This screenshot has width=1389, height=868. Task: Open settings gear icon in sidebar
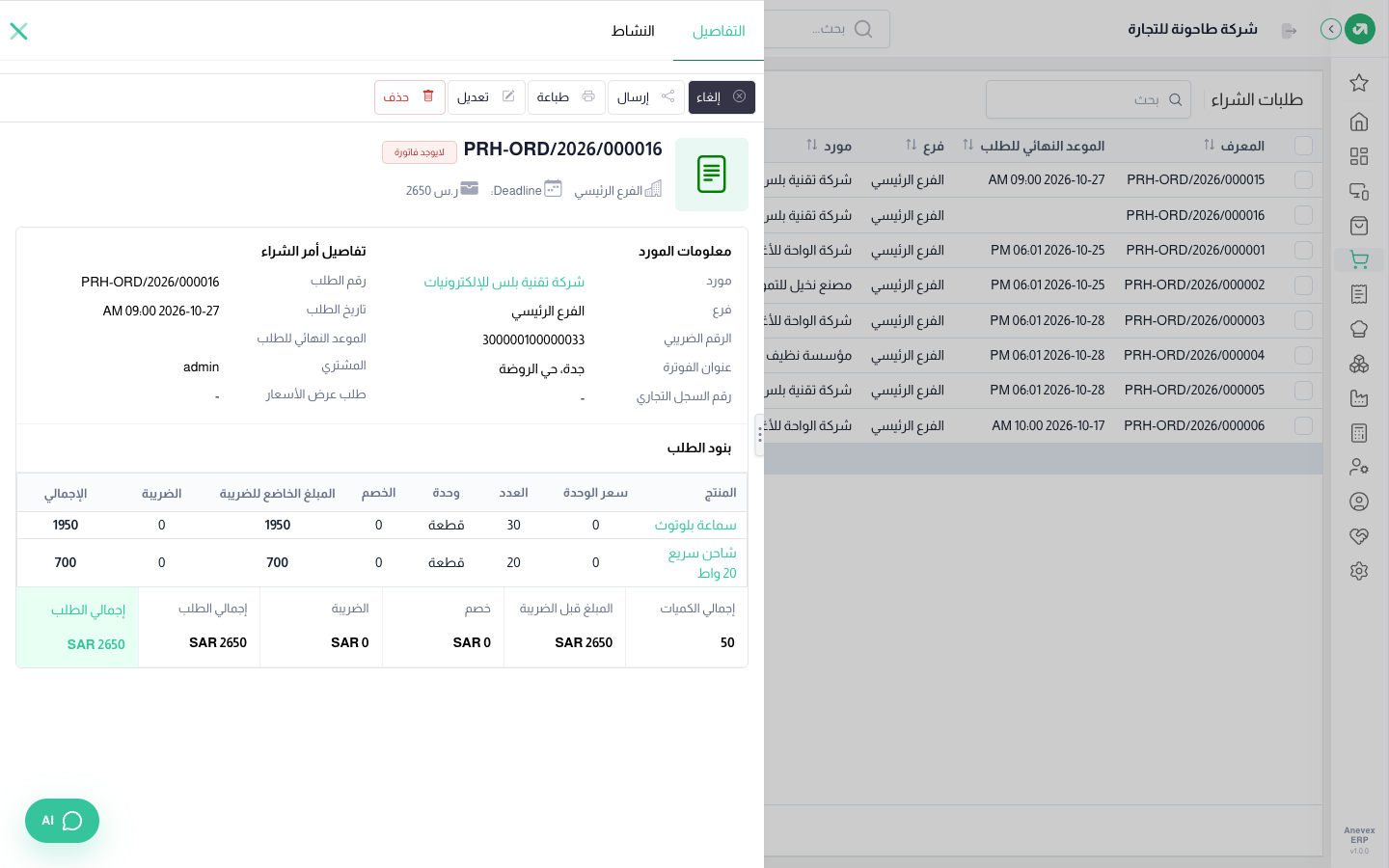(1359, 571)
